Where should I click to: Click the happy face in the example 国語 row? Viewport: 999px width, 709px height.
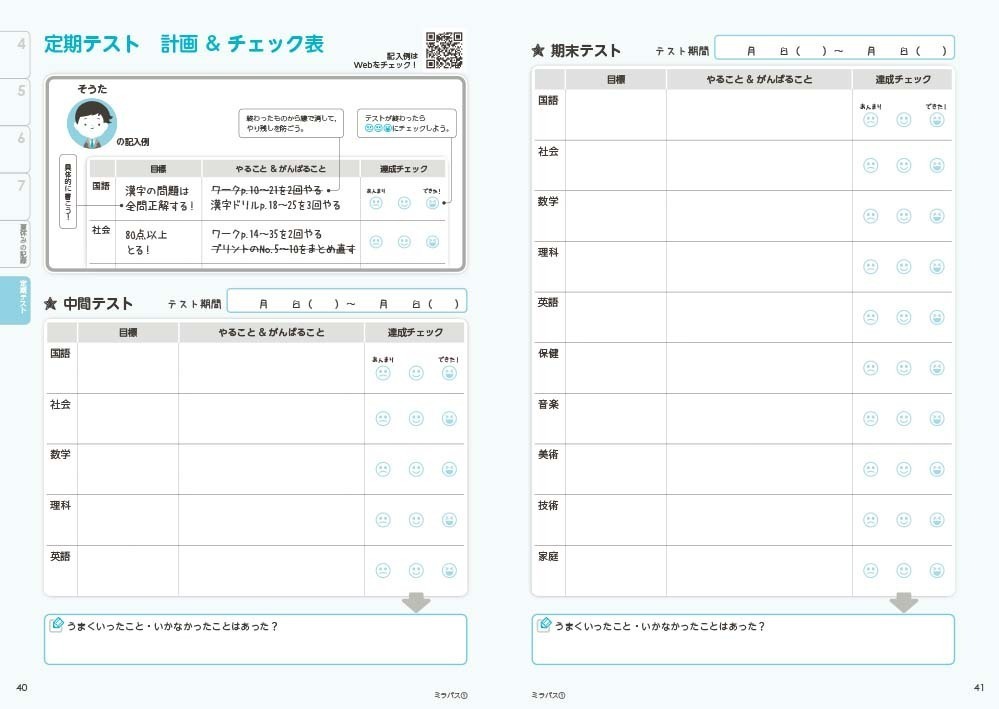pos(432,202)
